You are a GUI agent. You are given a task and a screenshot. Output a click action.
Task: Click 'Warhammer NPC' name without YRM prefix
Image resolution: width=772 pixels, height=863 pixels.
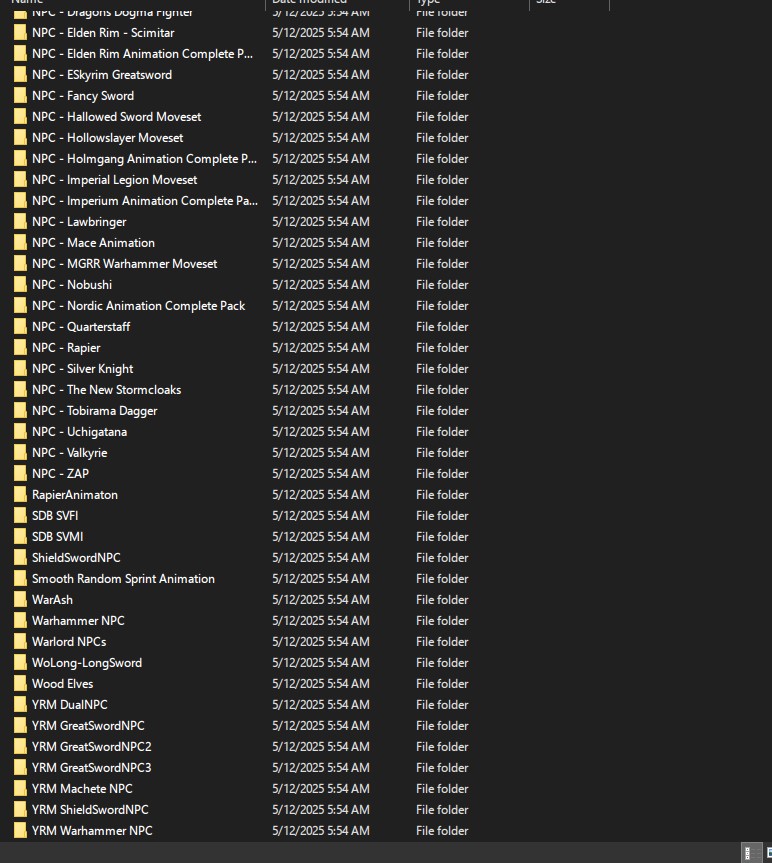point(78,621)
